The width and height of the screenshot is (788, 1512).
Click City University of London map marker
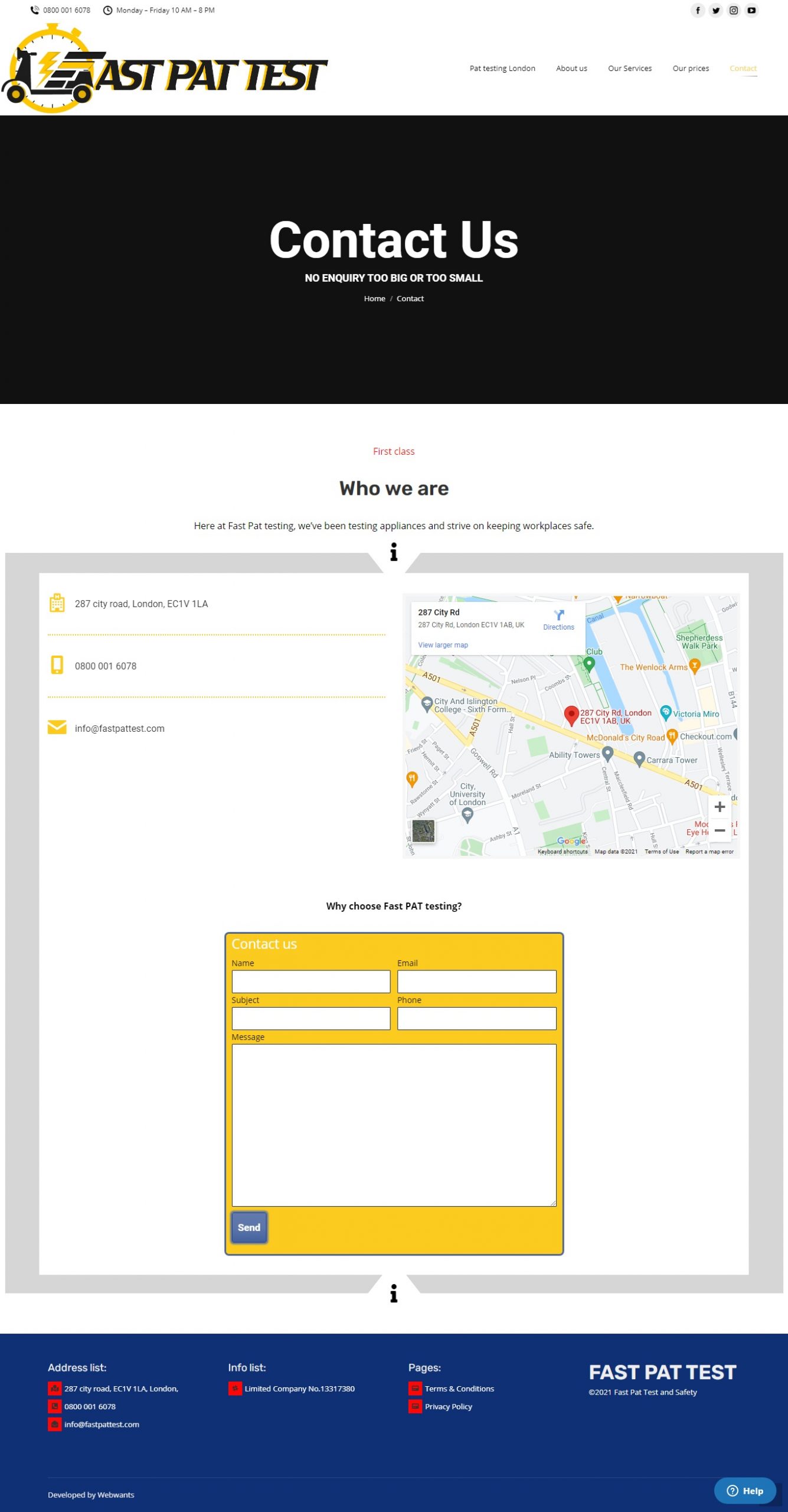point(467,816)
